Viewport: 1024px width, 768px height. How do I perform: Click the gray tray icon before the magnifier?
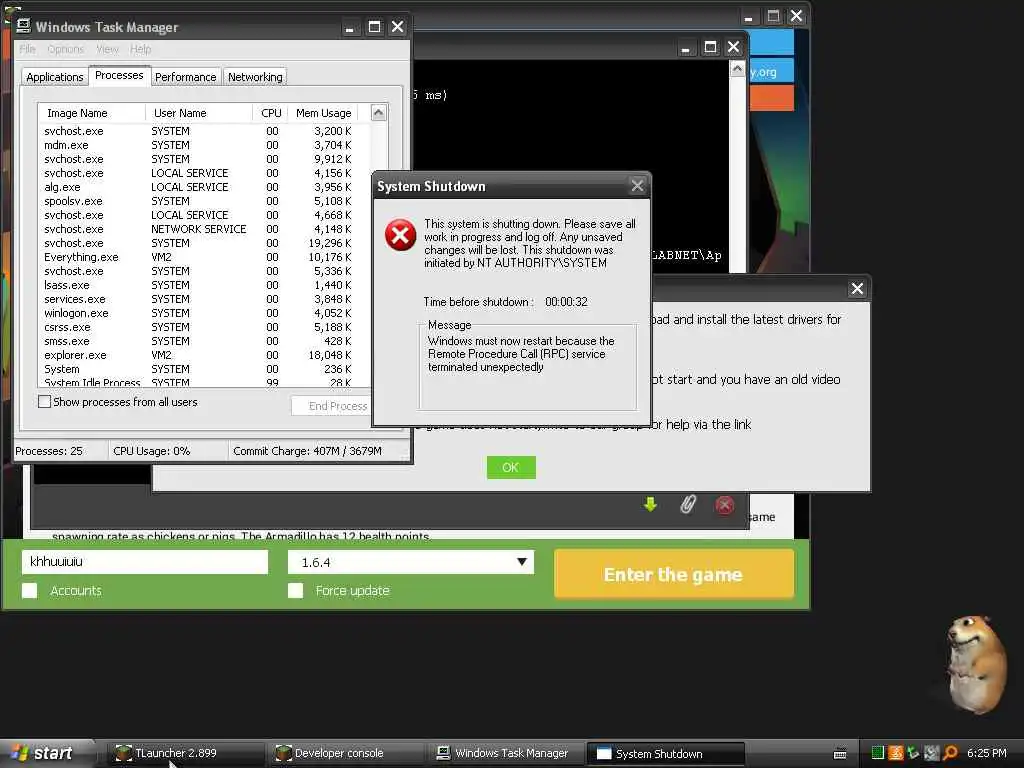click(x=932, y=753)
